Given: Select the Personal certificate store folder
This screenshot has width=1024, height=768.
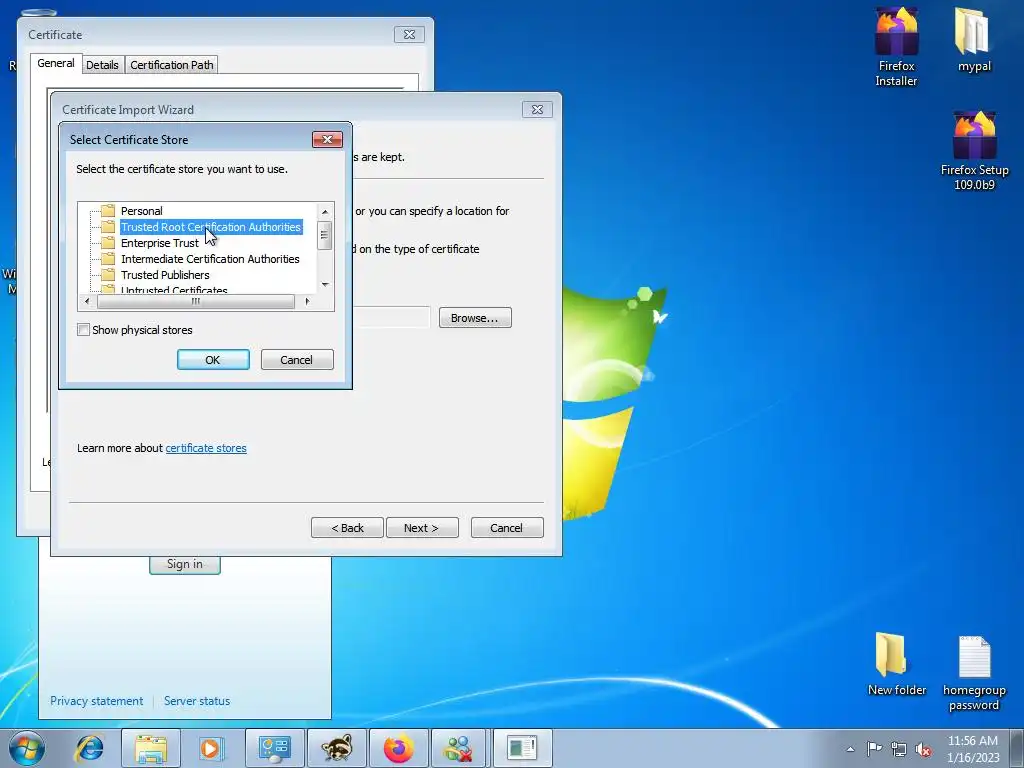Looking at the screenshot, I should 141,211.
